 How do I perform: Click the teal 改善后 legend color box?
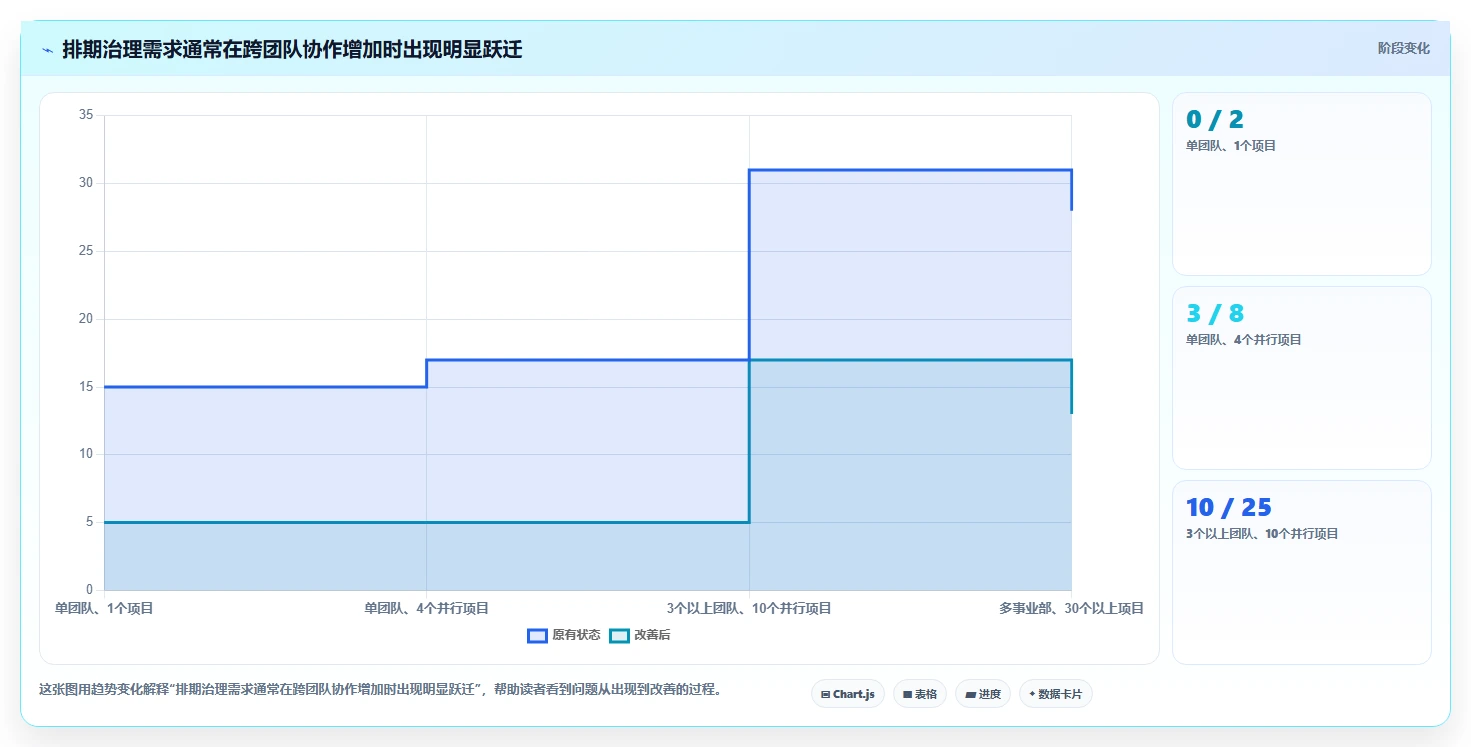tap(619, 635)
